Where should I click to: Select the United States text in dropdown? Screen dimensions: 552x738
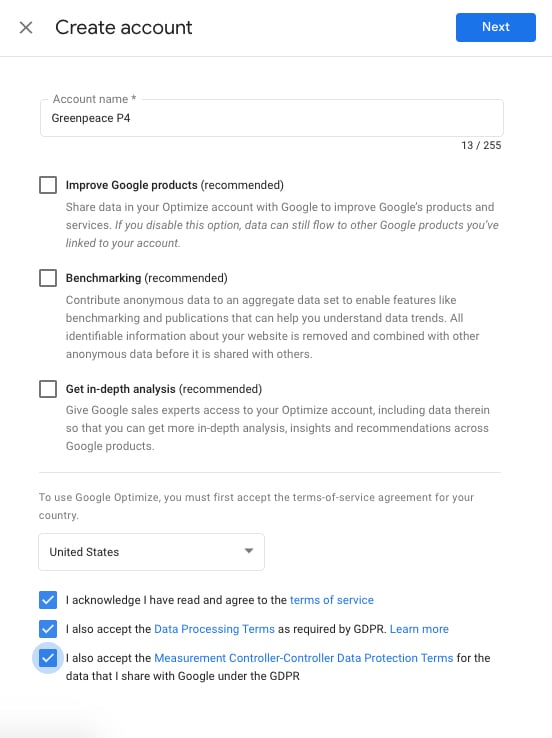(x=84, y=552)
